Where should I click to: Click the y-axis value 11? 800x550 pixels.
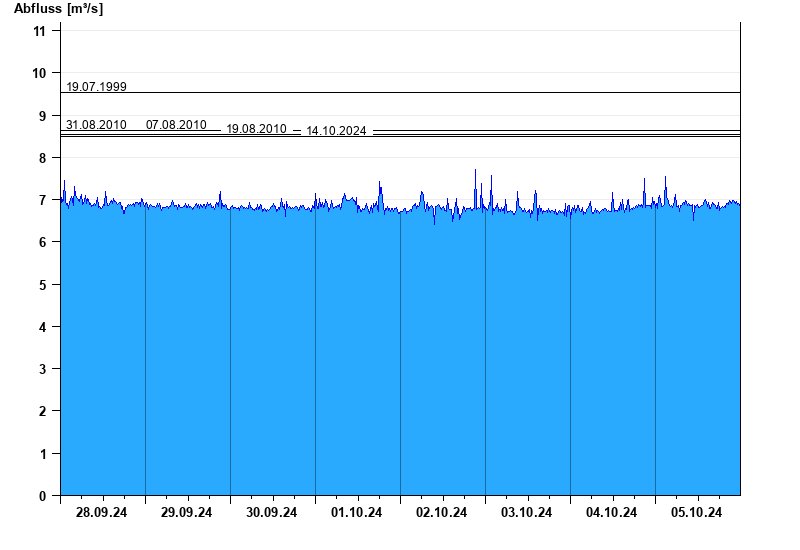pyautogui.click(x=40, y=31)
